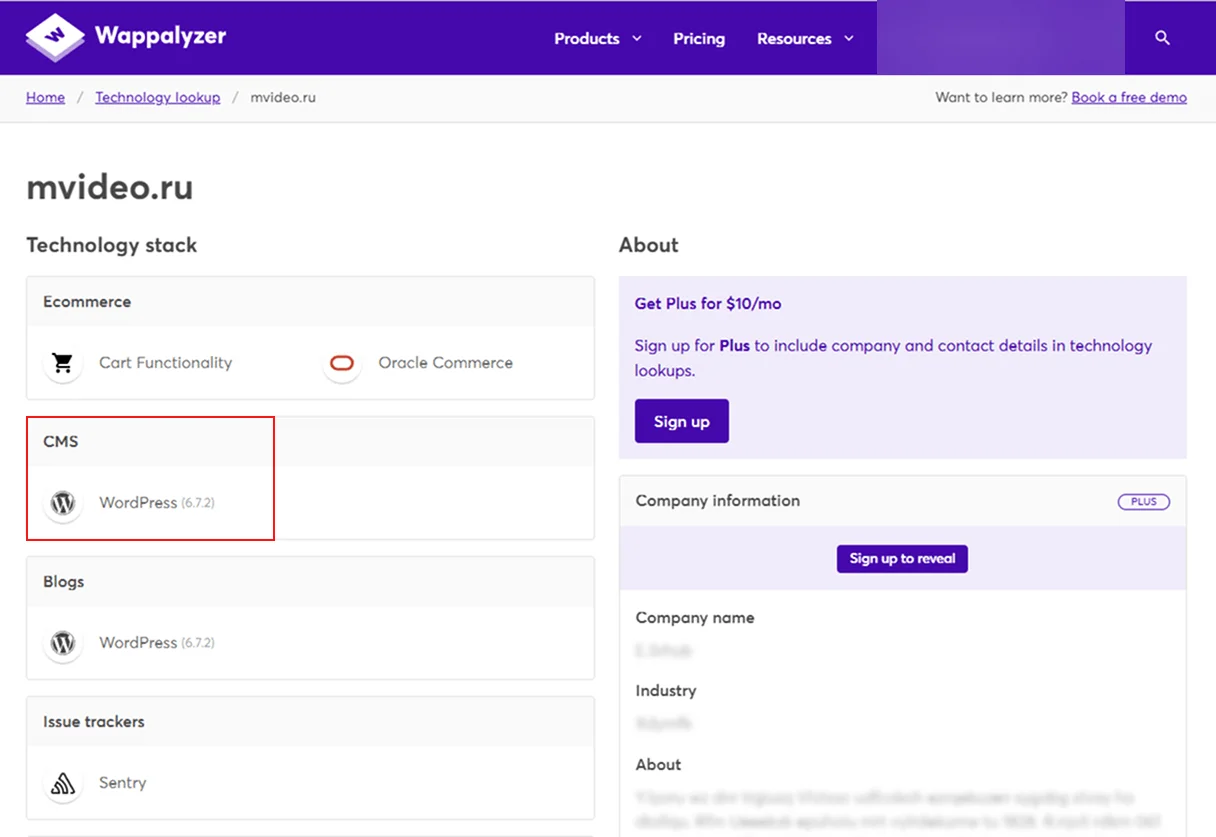Click the Wappalyzer logo icon
The height and width of the screenshot is (837, 1216).
point(55,37)
